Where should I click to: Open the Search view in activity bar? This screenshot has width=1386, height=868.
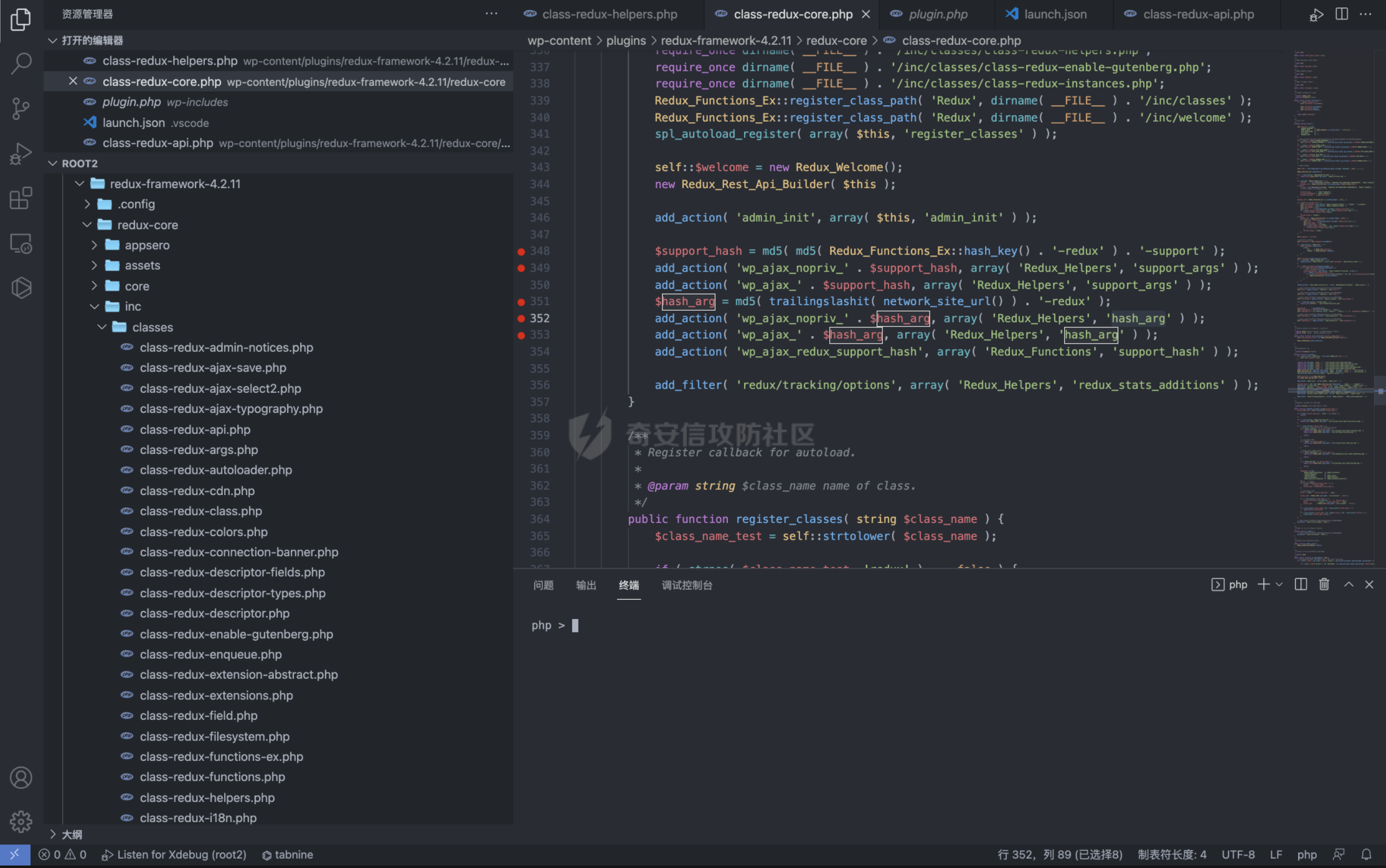(21, 63)
